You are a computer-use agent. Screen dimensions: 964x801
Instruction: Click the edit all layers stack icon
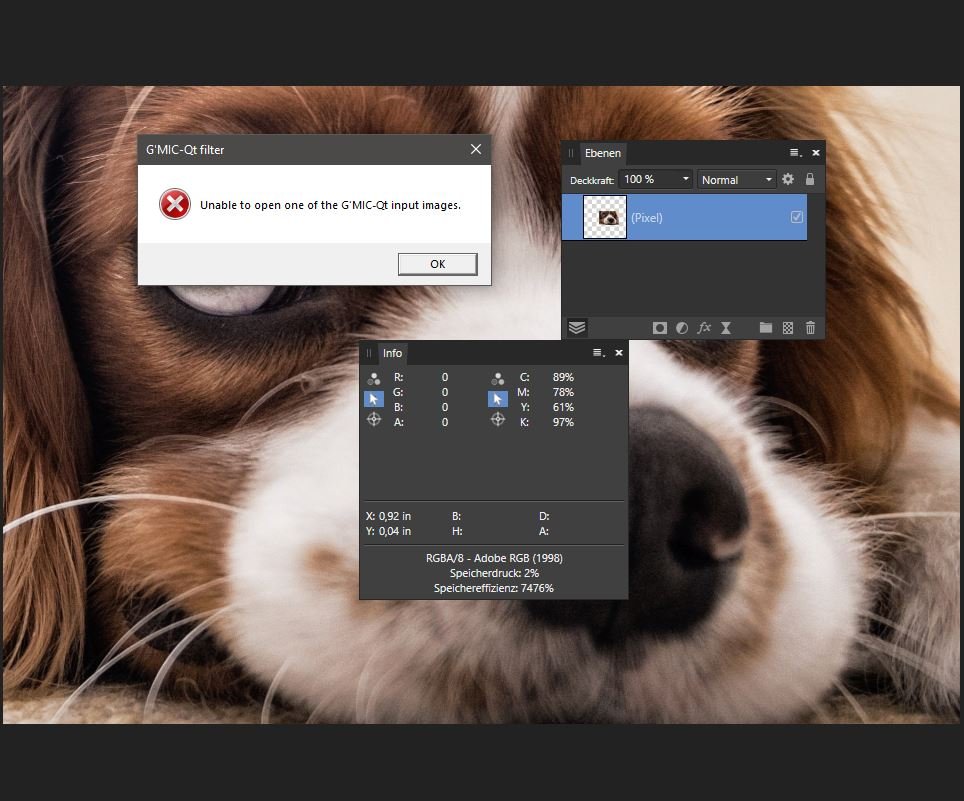click(x=577, y=328)
